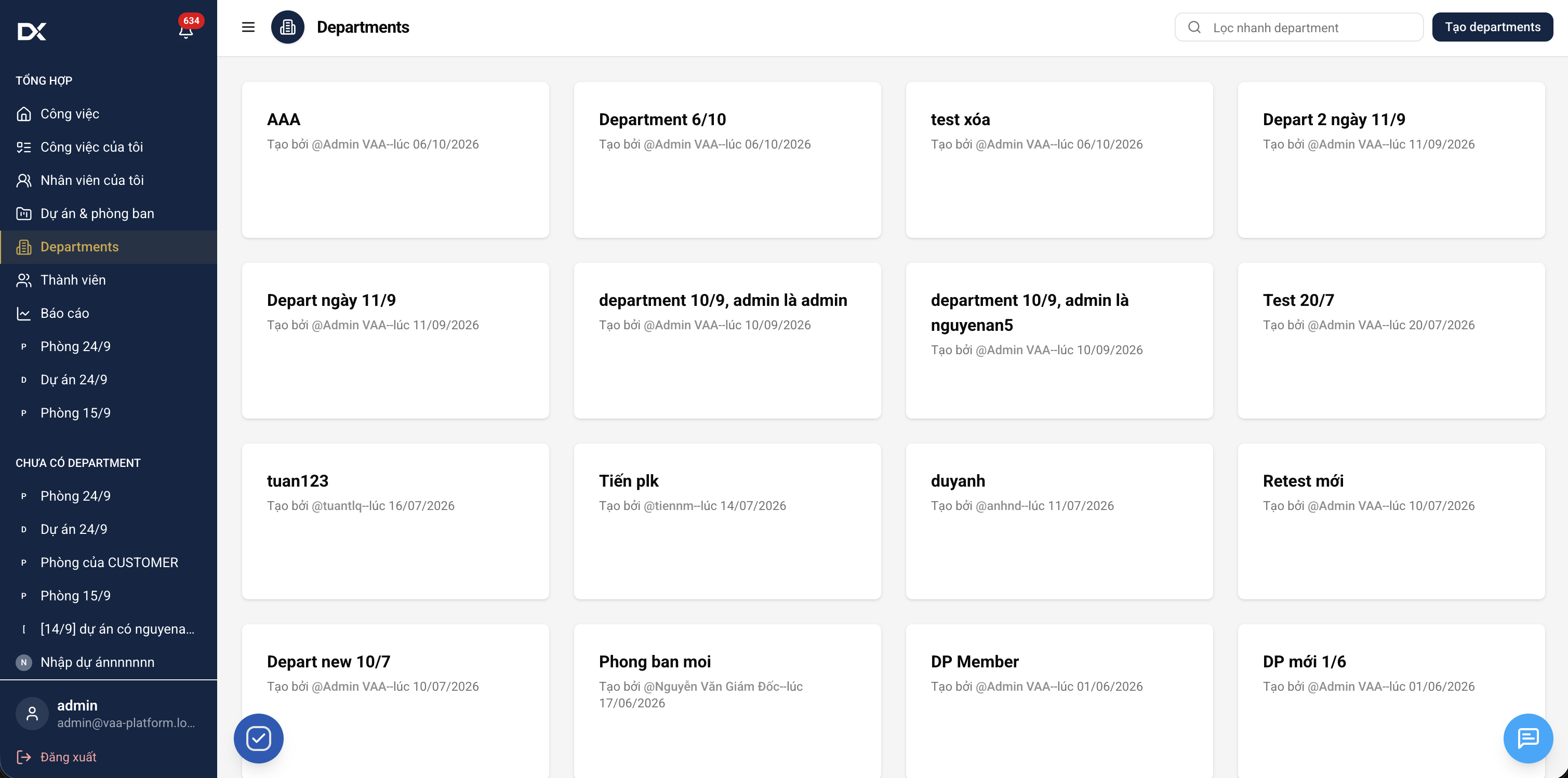The height and width of the screenshot is (778, 1568).
Task: Select Dự án 24/9 under CHƯA CÓ DEPARTMENT
Action: click(x=109, y=529)
